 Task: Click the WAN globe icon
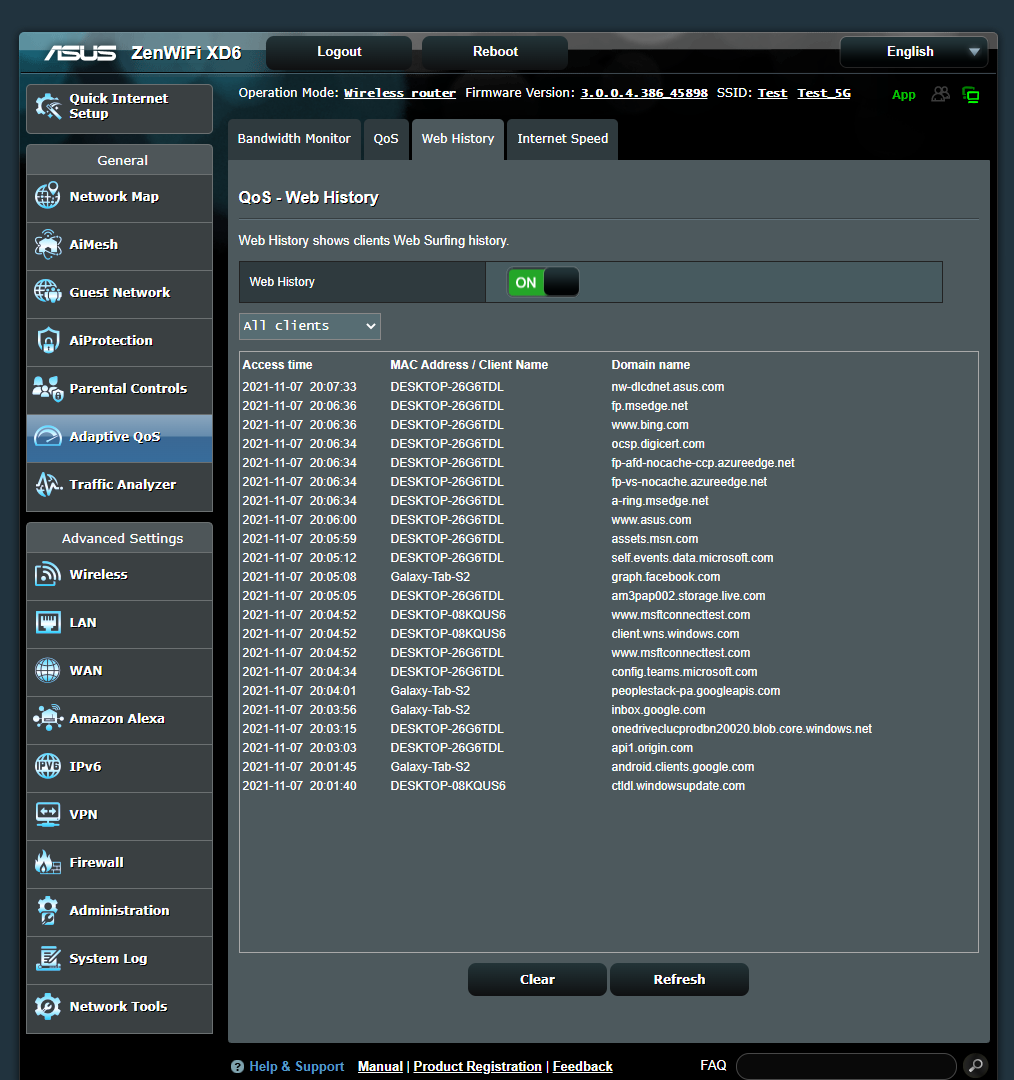click(x=48, y=670)
